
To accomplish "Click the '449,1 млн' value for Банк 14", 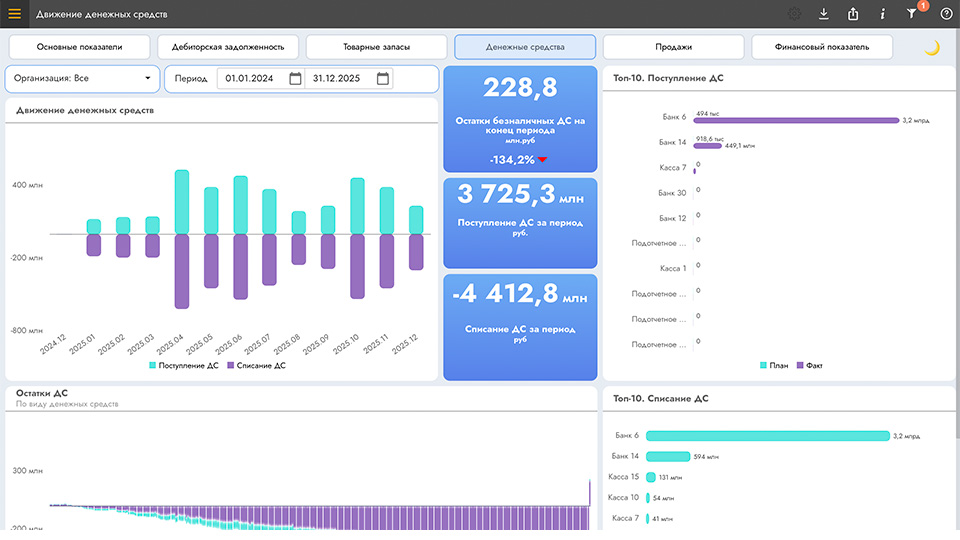I will point(740,146).
